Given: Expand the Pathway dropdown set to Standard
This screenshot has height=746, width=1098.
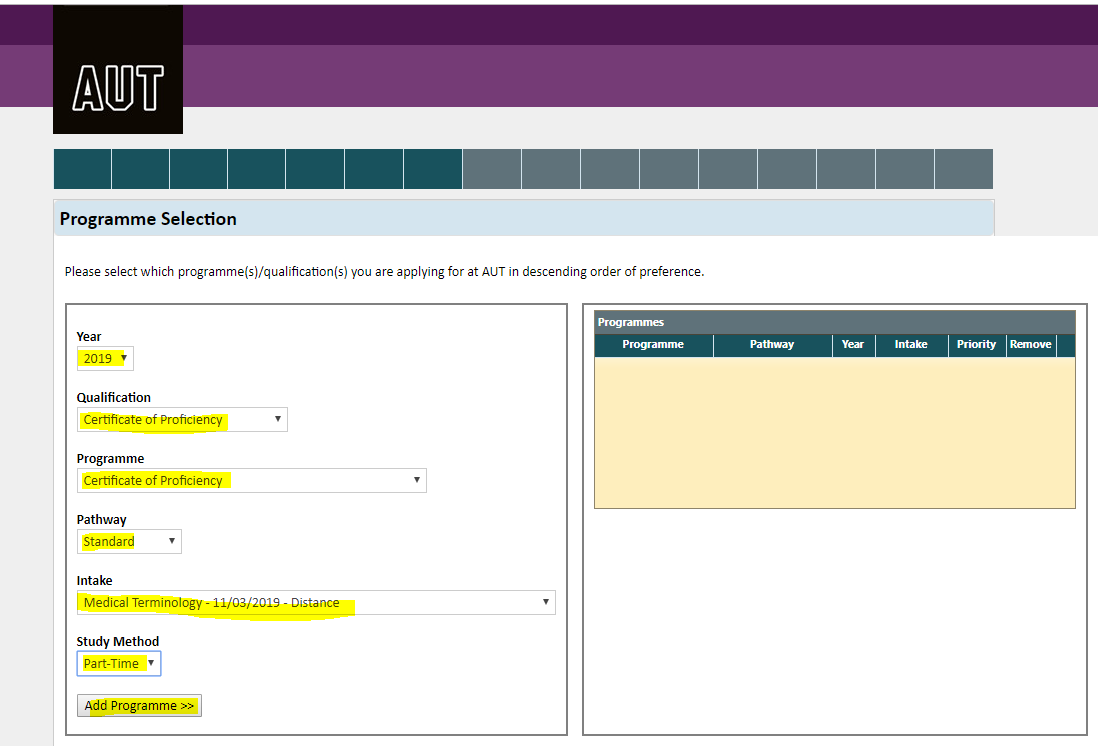Looking at the screenshot, I should point(129,542).
